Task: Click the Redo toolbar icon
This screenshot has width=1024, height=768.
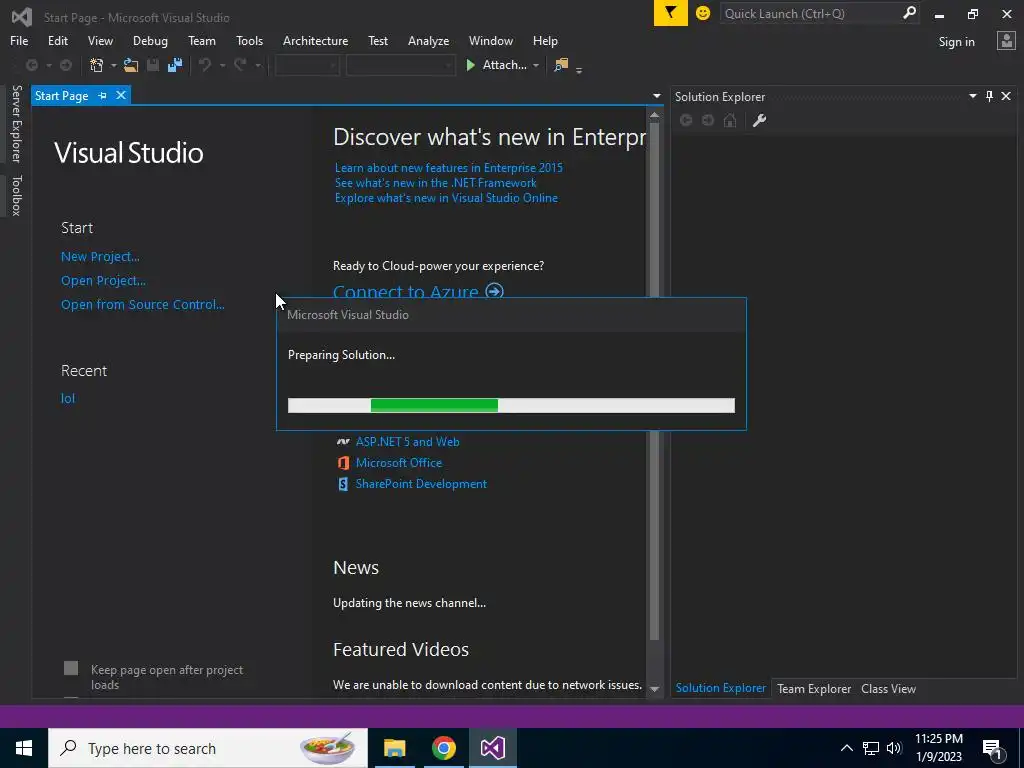Action: pyautogui.click(x=240, y=65)
